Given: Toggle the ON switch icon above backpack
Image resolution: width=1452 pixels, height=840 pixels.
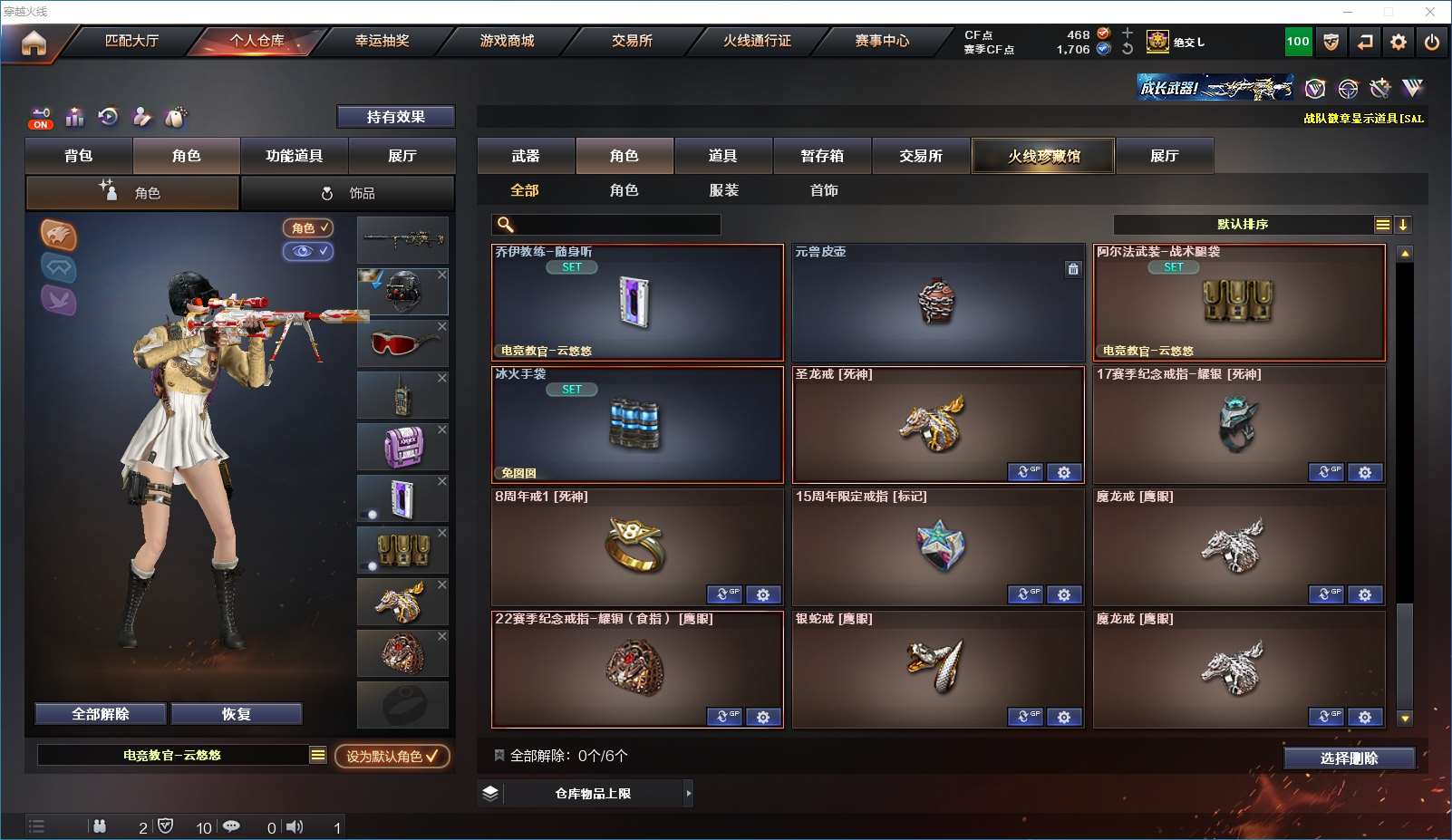Looking at the screenshot, I should [41, 118].
